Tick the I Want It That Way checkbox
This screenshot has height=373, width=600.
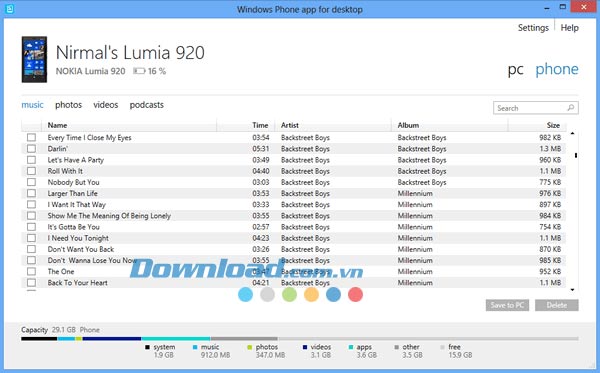31,204
